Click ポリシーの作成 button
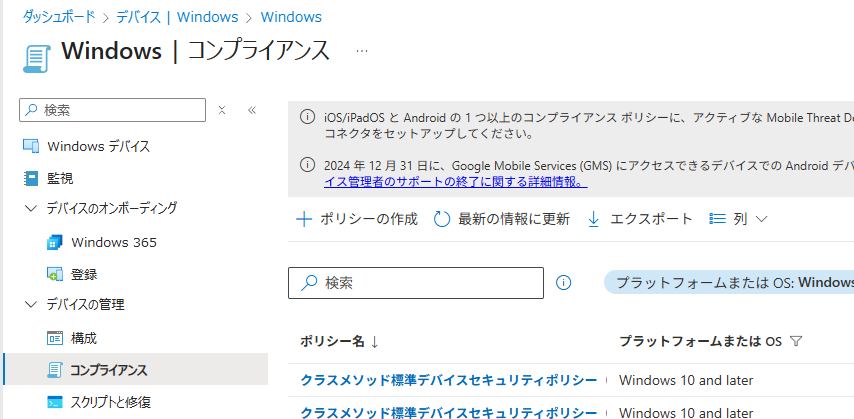Screen dimensions: 854x419 pyautogui.click(x=357, y=219)
